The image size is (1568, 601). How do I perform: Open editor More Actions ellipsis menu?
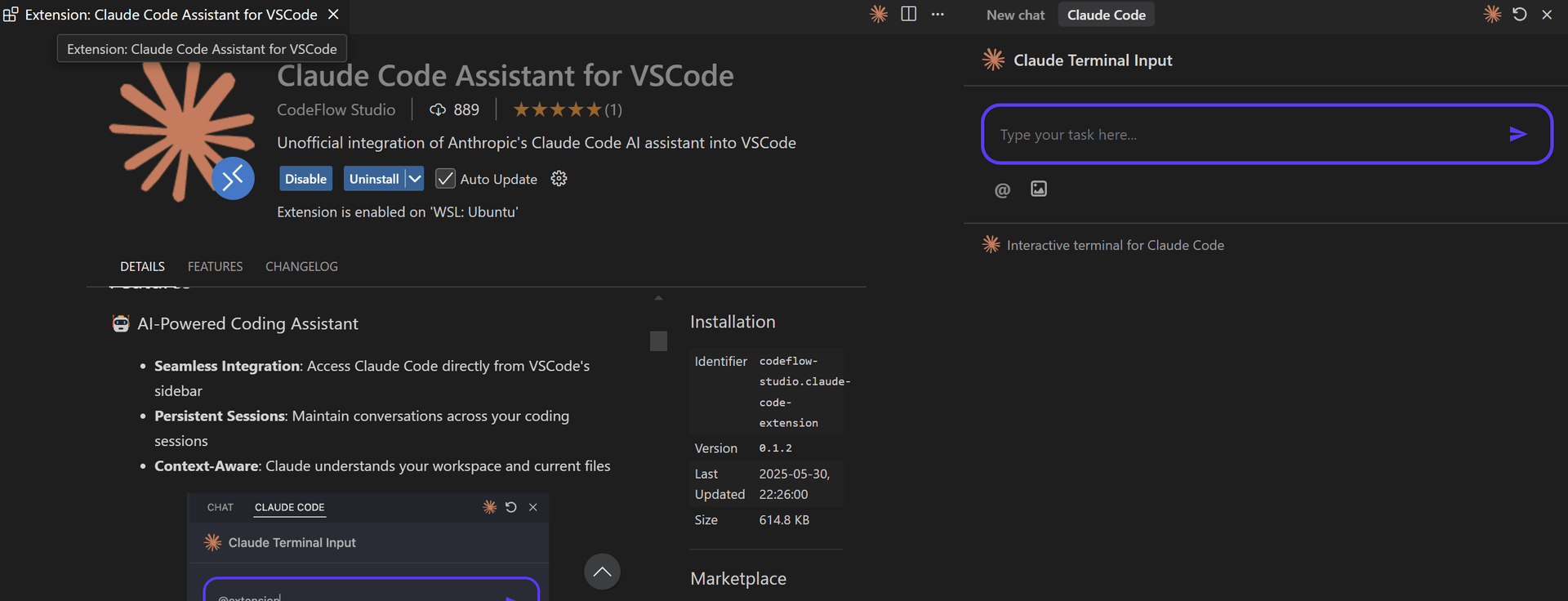tap(938, 14)
